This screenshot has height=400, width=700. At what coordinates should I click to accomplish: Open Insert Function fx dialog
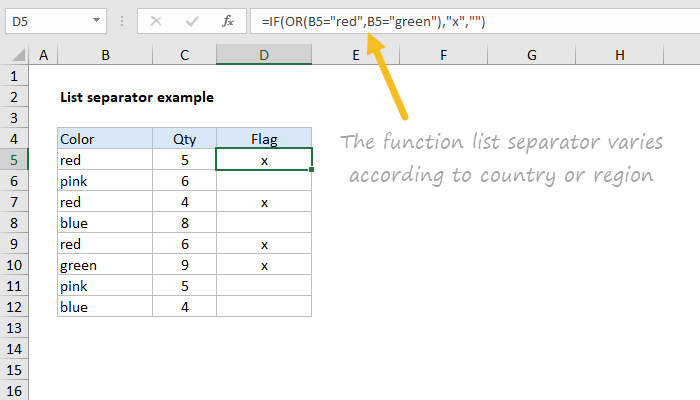pyautogui.click(x=228, y=20)
